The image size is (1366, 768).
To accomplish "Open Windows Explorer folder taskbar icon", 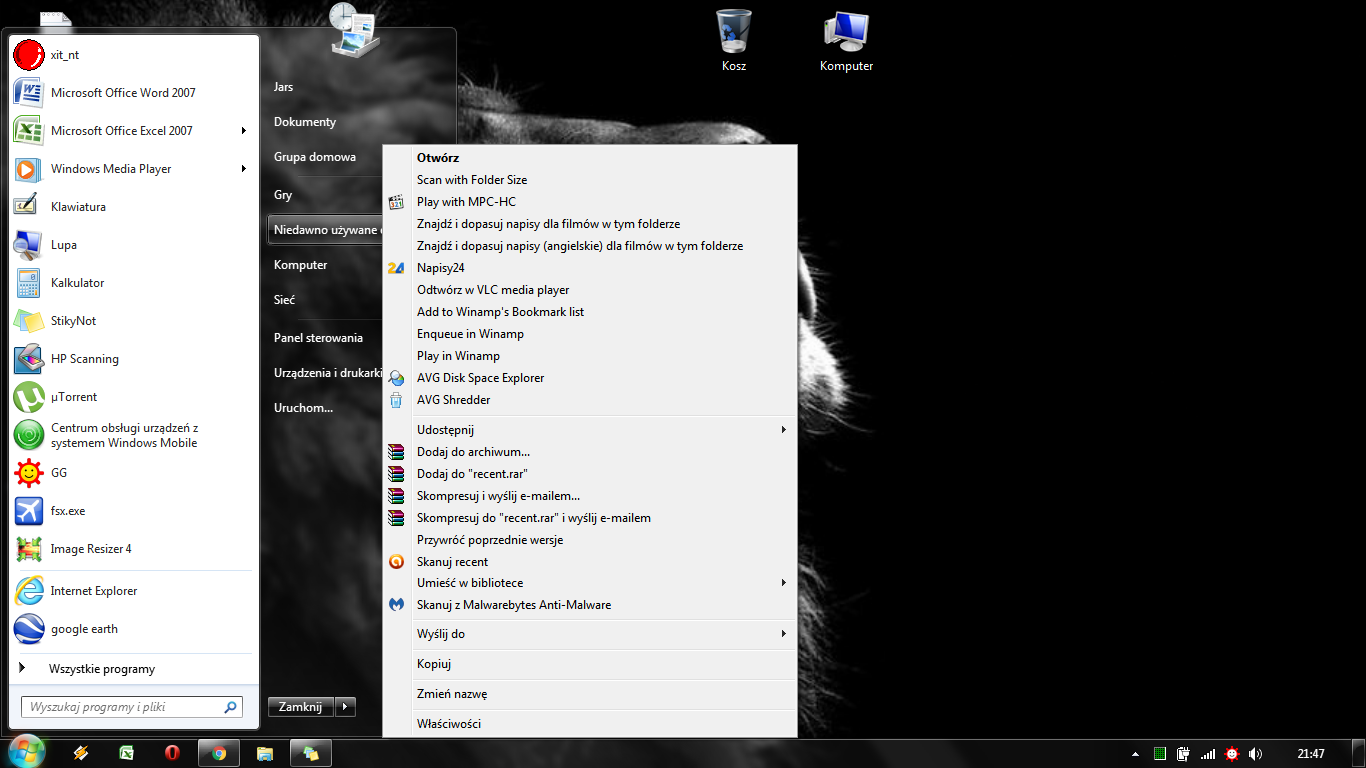I will point(265,753).
